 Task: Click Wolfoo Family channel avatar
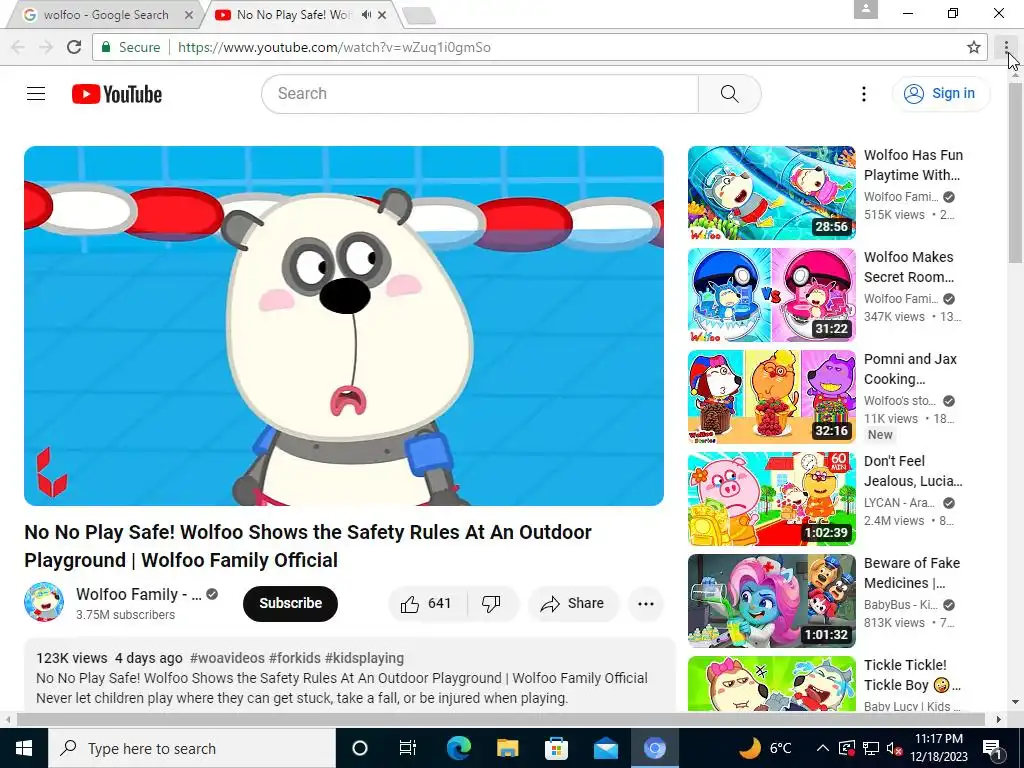pyautogui.click(x=44, y=602)
